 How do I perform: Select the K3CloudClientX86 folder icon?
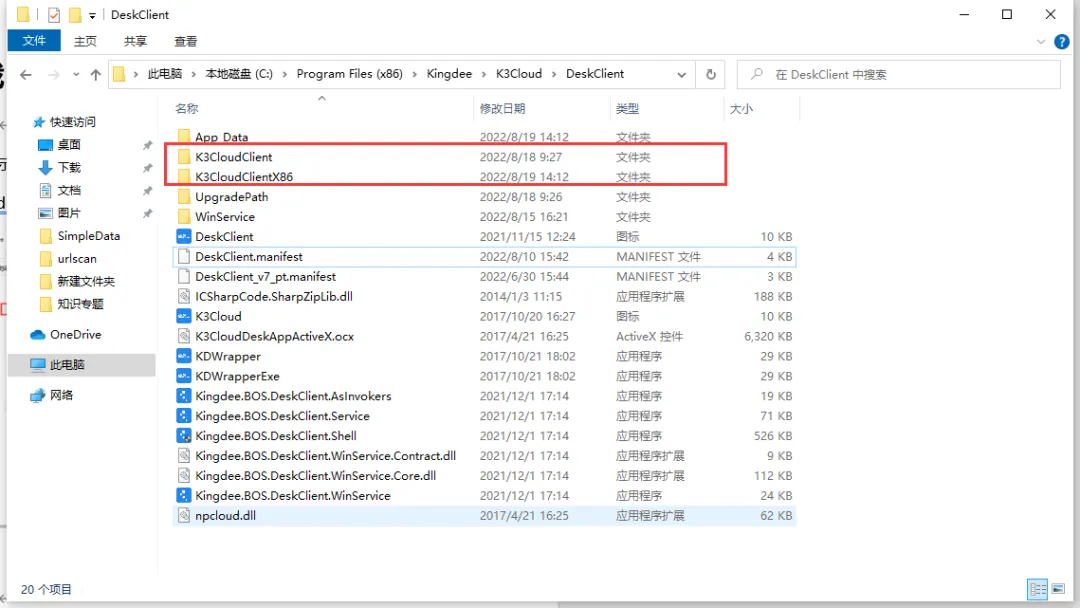183,176
